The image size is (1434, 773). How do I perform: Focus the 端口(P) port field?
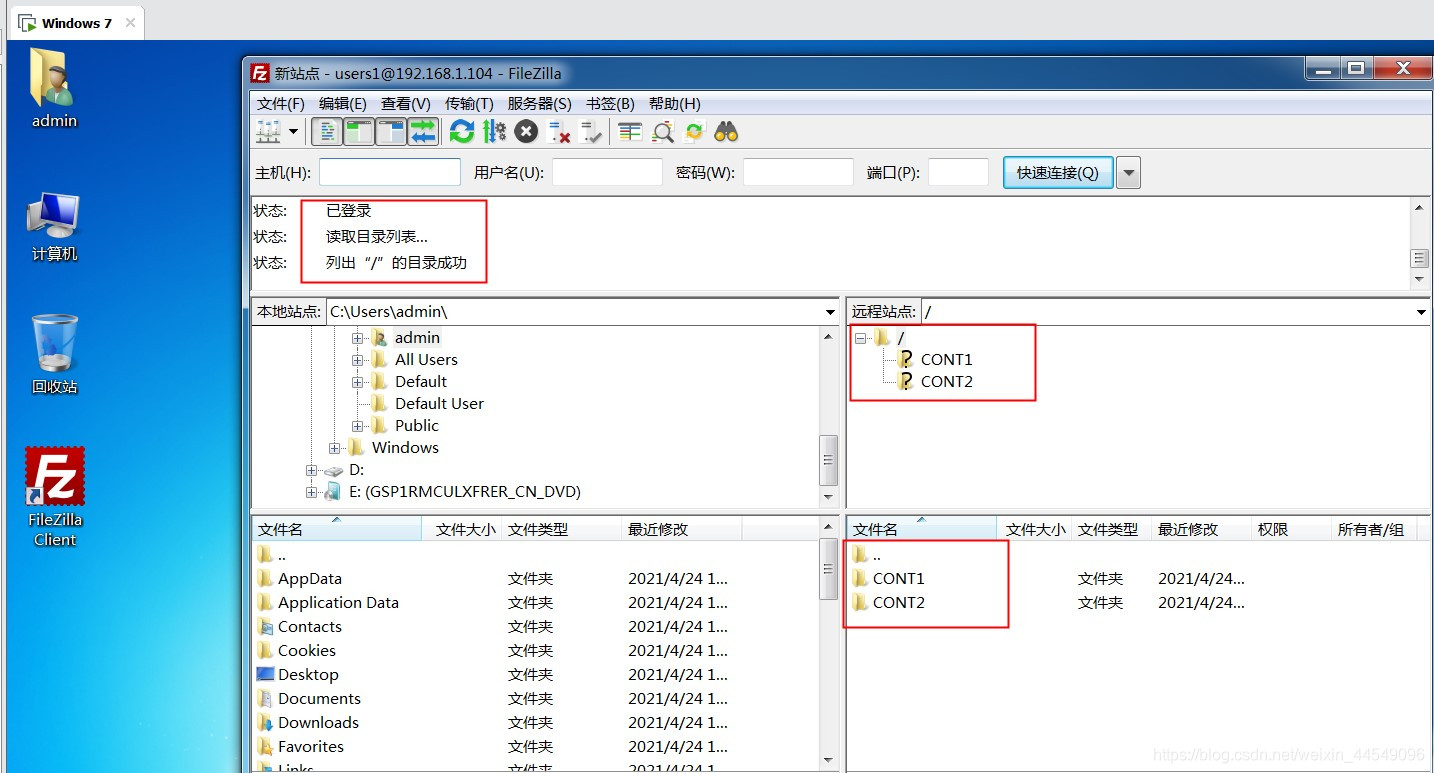(x=958, y=172)
